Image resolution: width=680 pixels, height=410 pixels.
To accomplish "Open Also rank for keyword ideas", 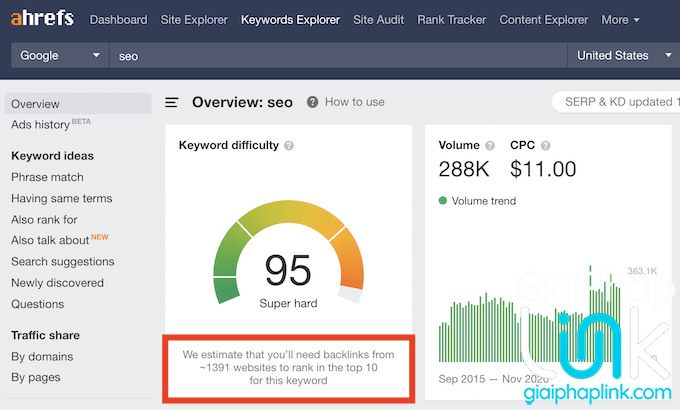I will 44,219.
